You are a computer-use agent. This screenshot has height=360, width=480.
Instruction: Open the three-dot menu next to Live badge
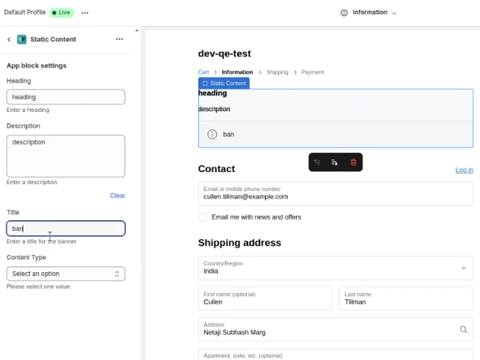[x=85, y=13]
